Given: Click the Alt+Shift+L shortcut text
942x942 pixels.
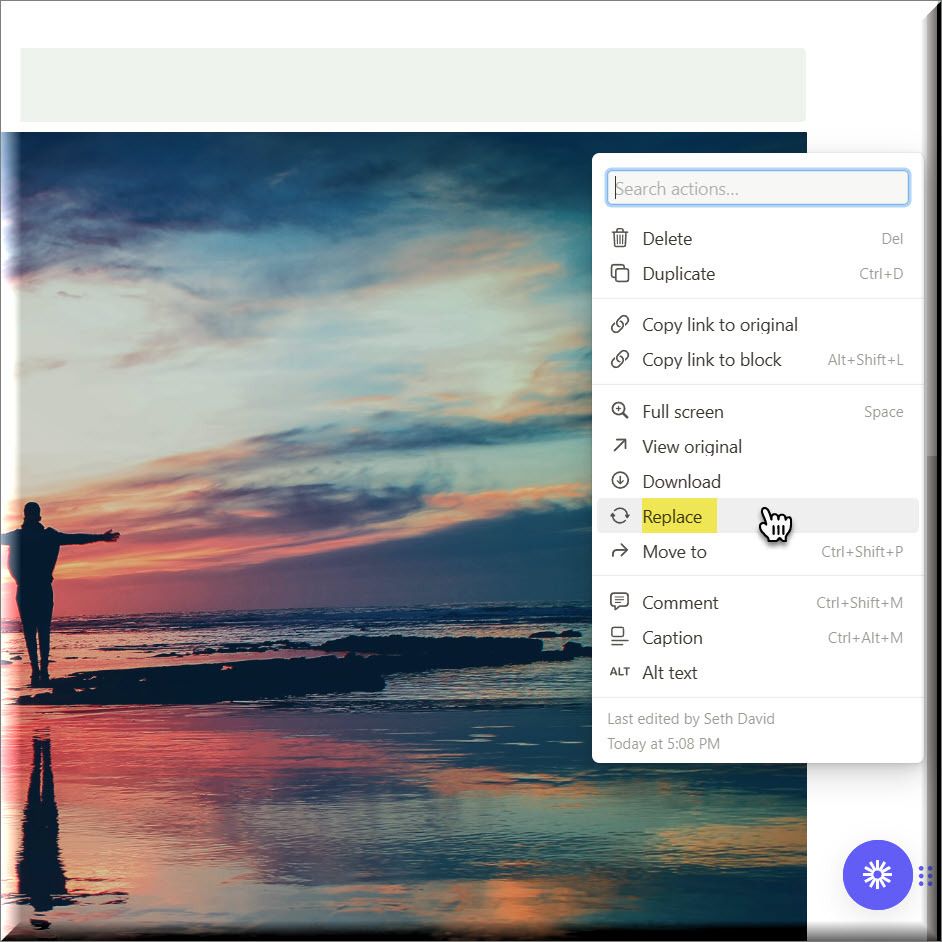Looking at the screenshot, I should click(x=865, y=359).
